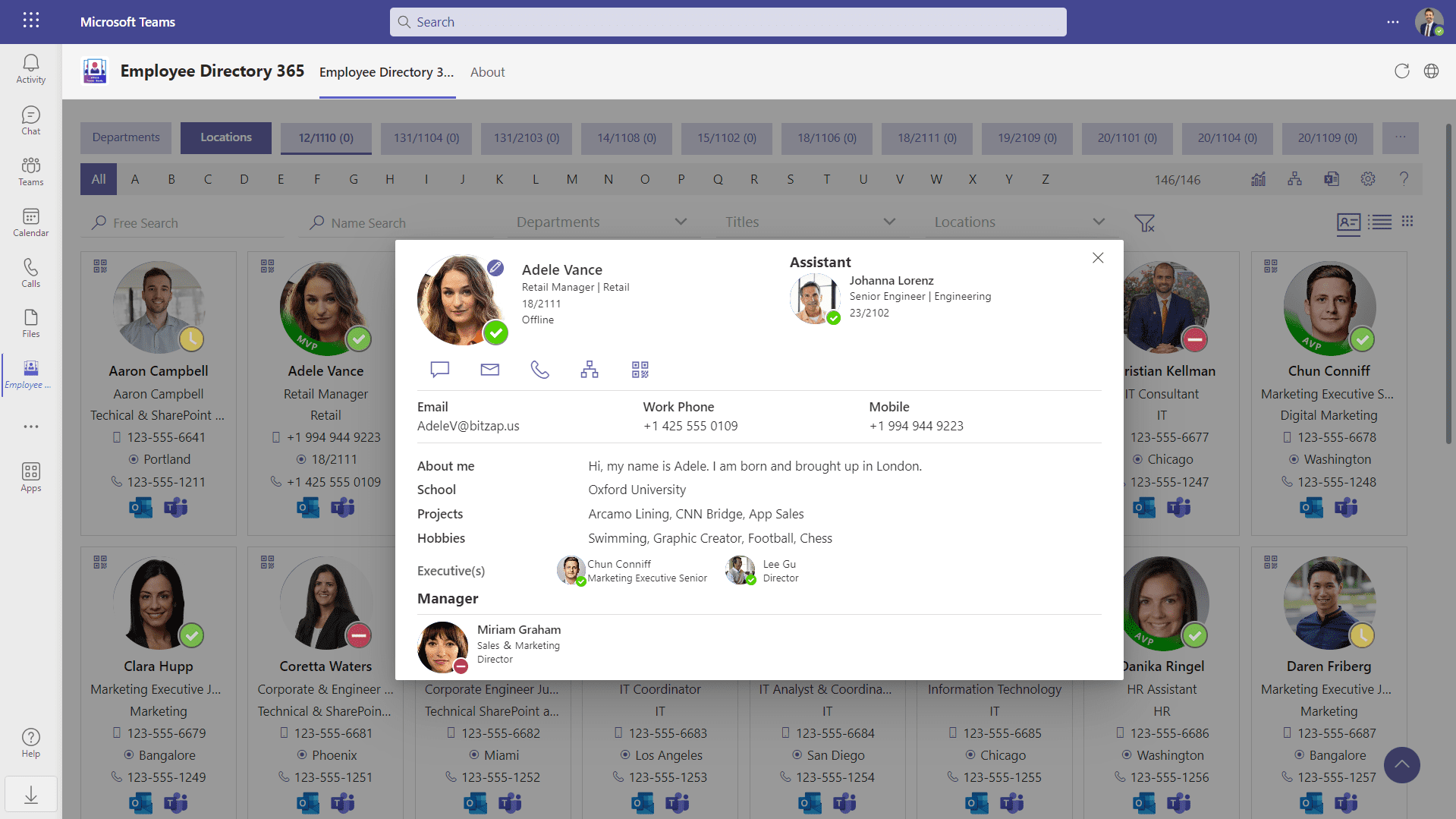Open the settings gear in directory toolbar

[1367, 179]
